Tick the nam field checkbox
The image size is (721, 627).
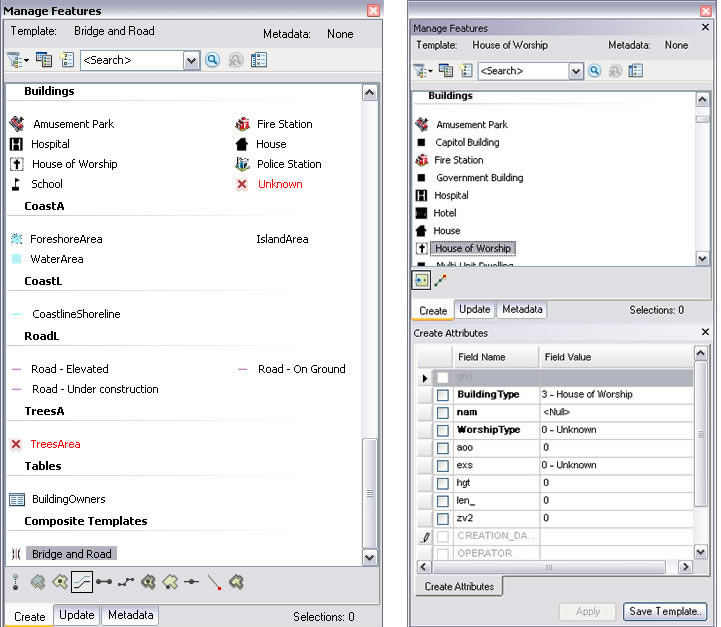(443, 413)
